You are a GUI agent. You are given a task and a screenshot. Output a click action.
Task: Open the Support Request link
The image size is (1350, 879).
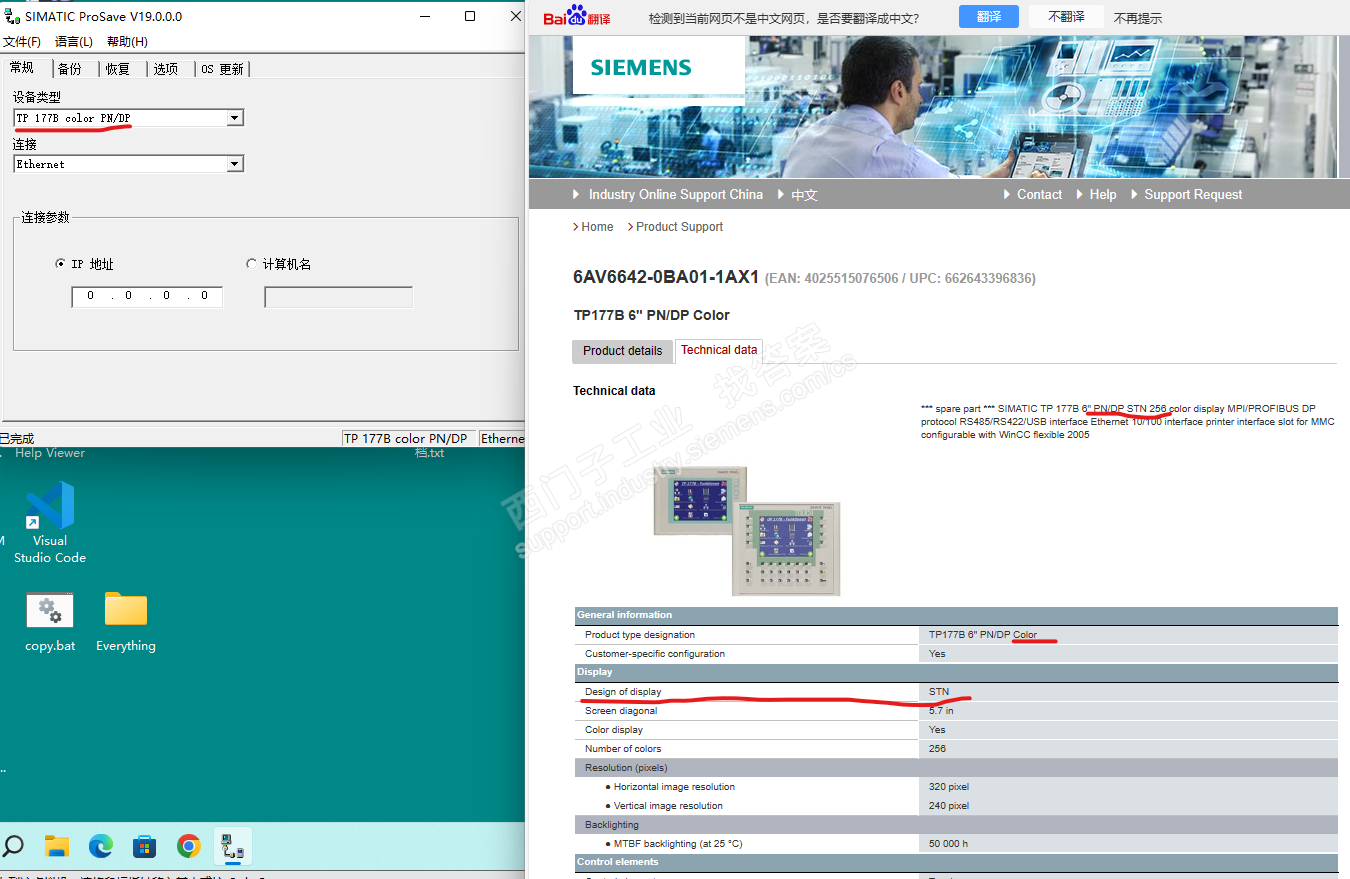coord(1193,195)
